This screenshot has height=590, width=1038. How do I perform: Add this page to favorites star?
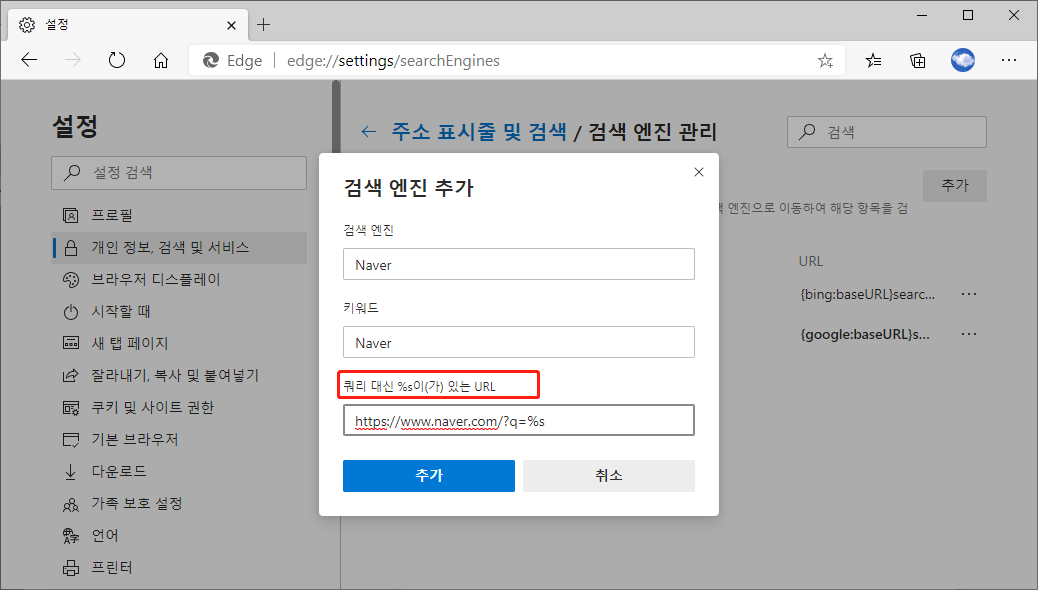[825, 61]
